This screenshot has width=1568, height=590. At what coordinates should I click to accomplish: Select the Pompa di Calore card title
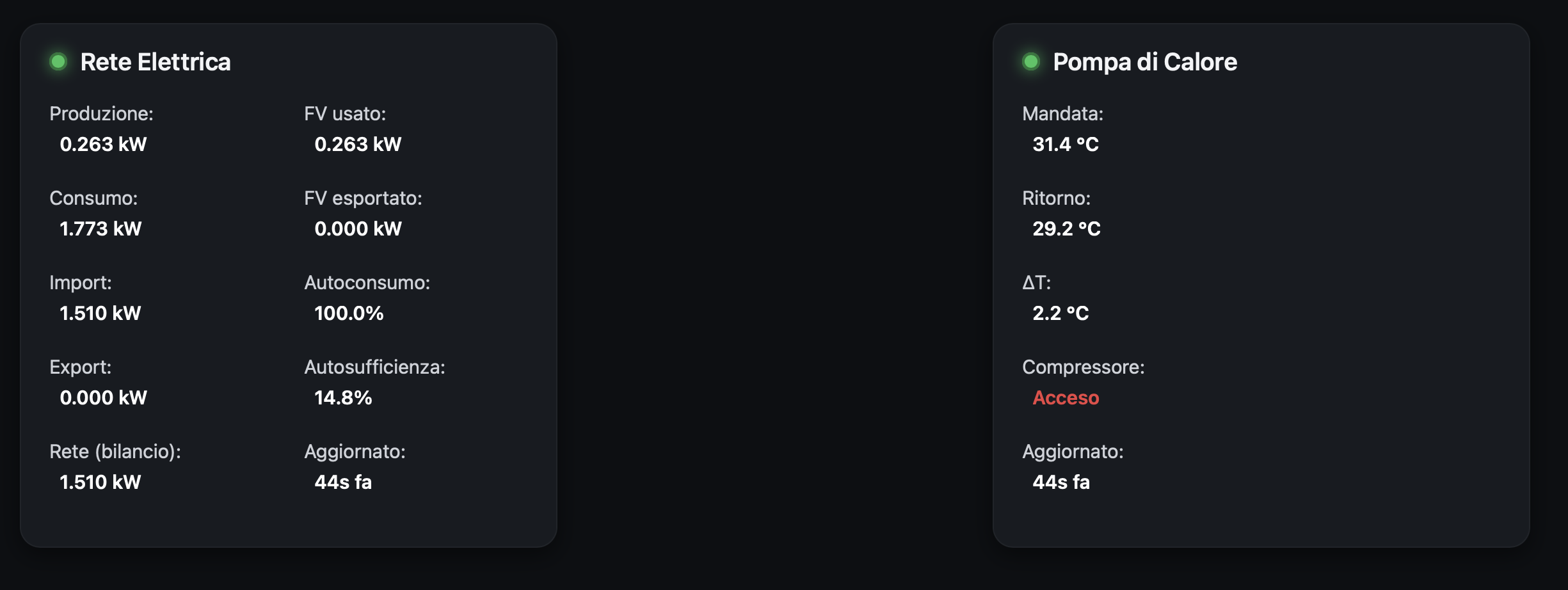(x=1145, y=62)
